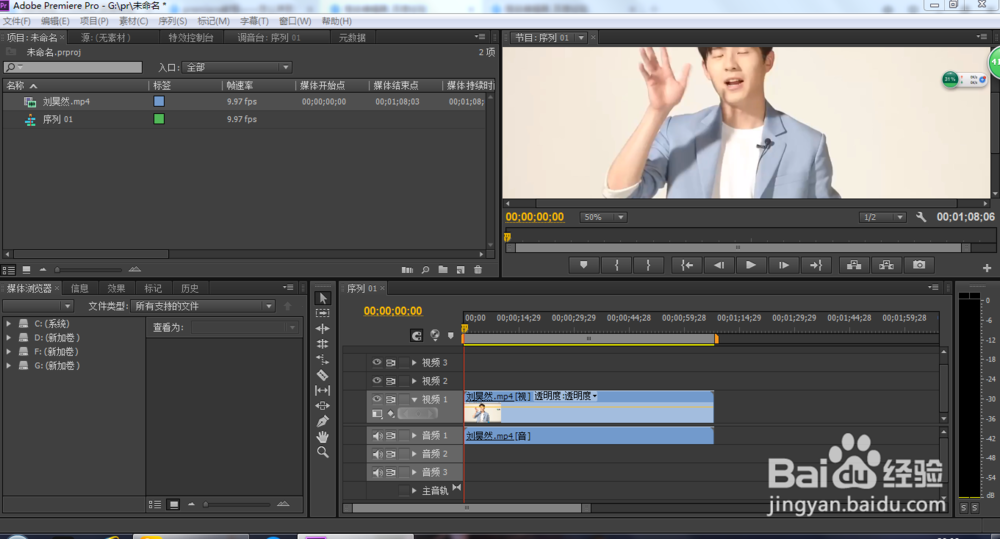This screenshot has height=539, width=1000.
Task: Toggle the timeline Snap magnet button
Action: (x=416, y=335)
